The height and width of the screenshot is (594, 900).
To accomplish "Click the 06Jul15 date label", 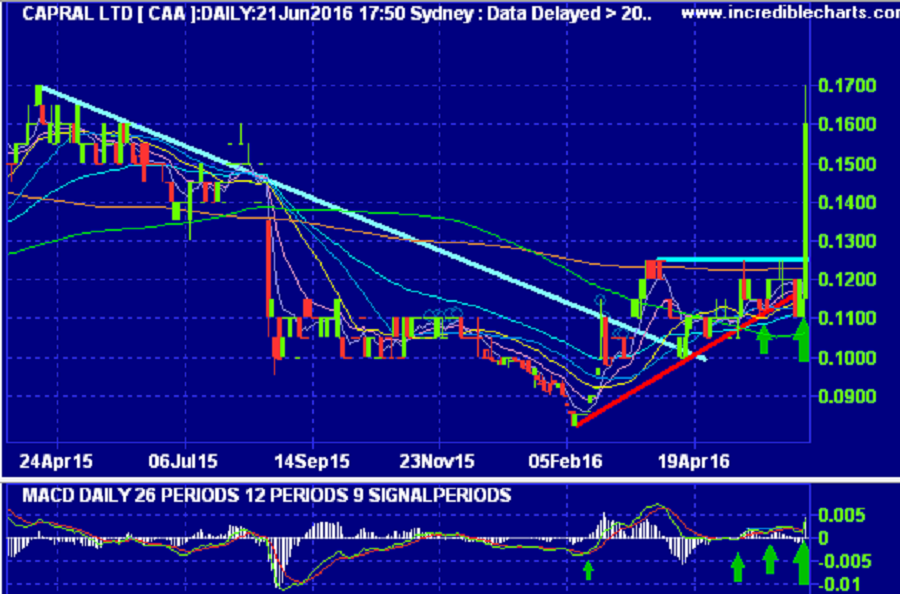I will pos(183,461).
